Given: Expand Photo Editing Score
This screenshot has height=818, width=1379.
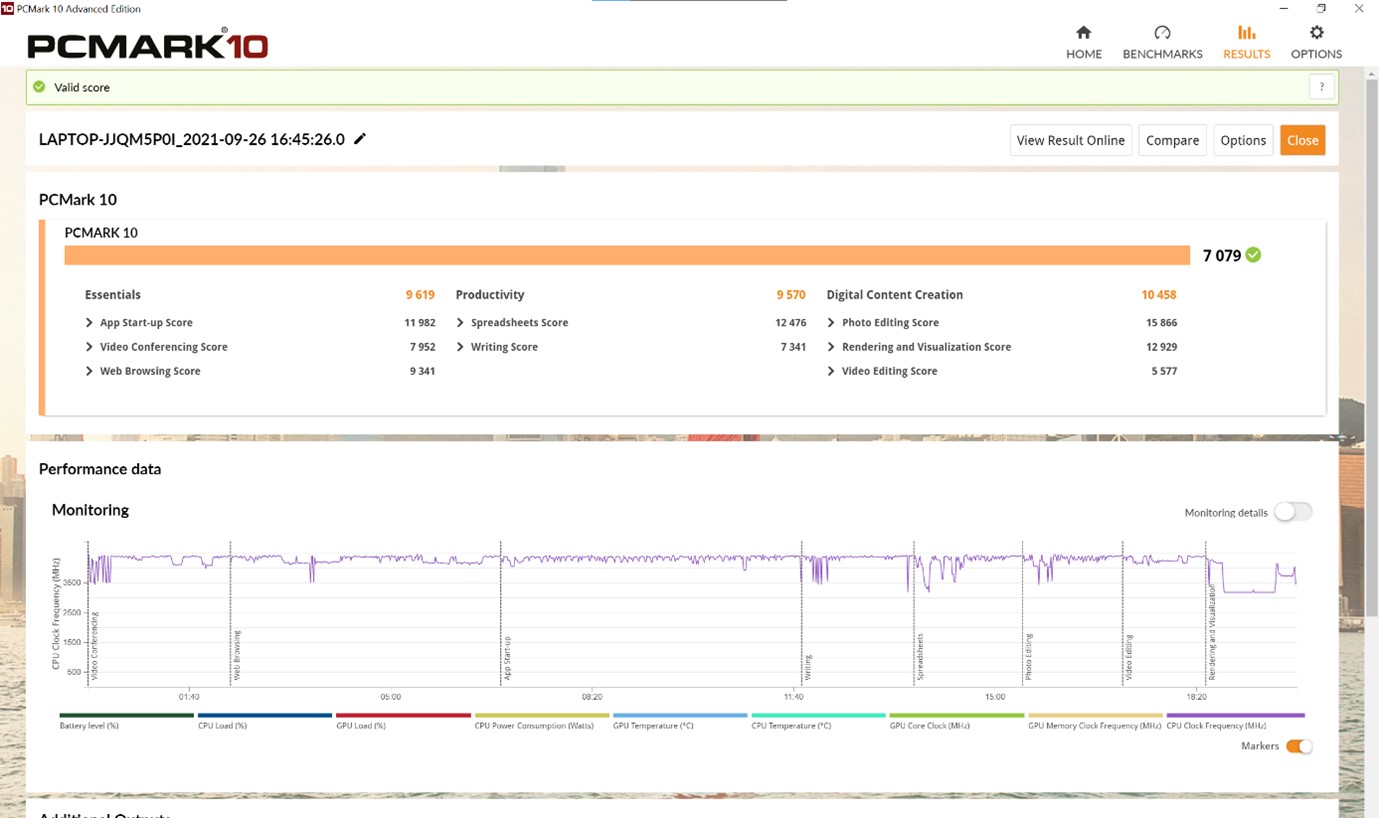Looking at the screenshot, I should (x=832, y=323).
